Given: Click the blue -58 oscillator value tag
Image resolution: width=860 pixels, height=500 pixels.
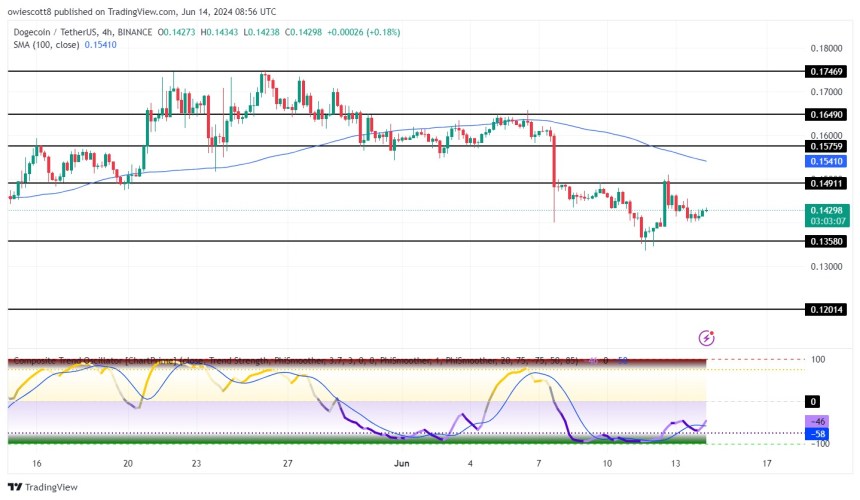Looking at the screenshot, I should pyautogui.click(x=817, y=434).
